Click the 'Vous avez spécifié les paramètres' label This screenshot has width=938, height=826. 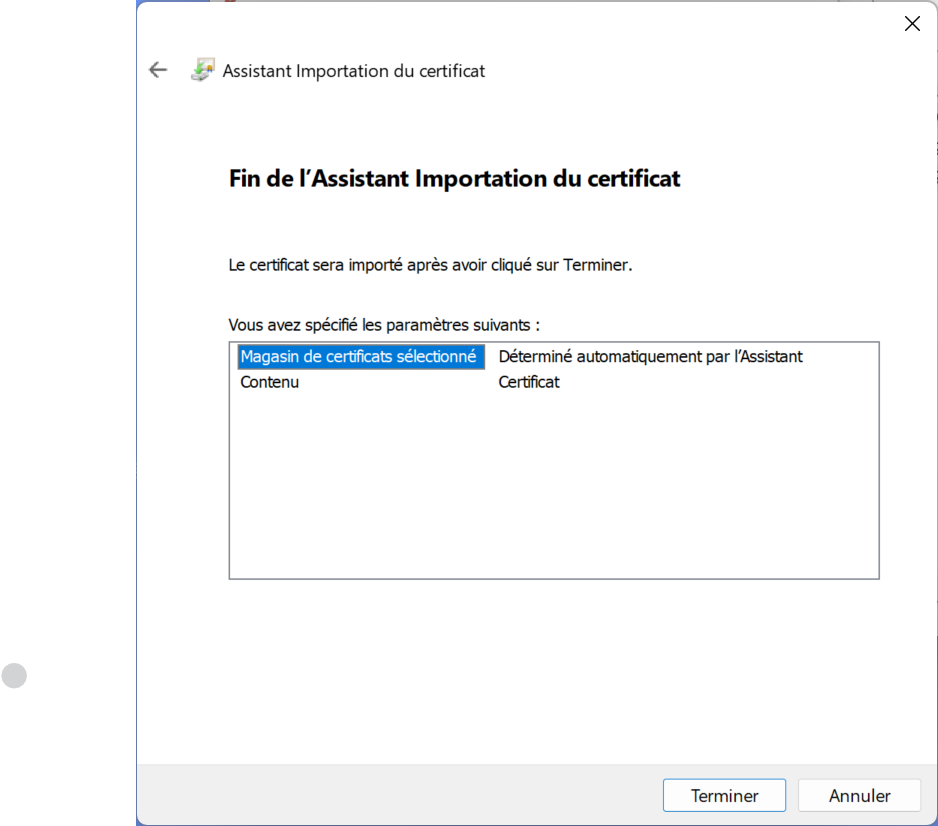(x=384, y=325)
